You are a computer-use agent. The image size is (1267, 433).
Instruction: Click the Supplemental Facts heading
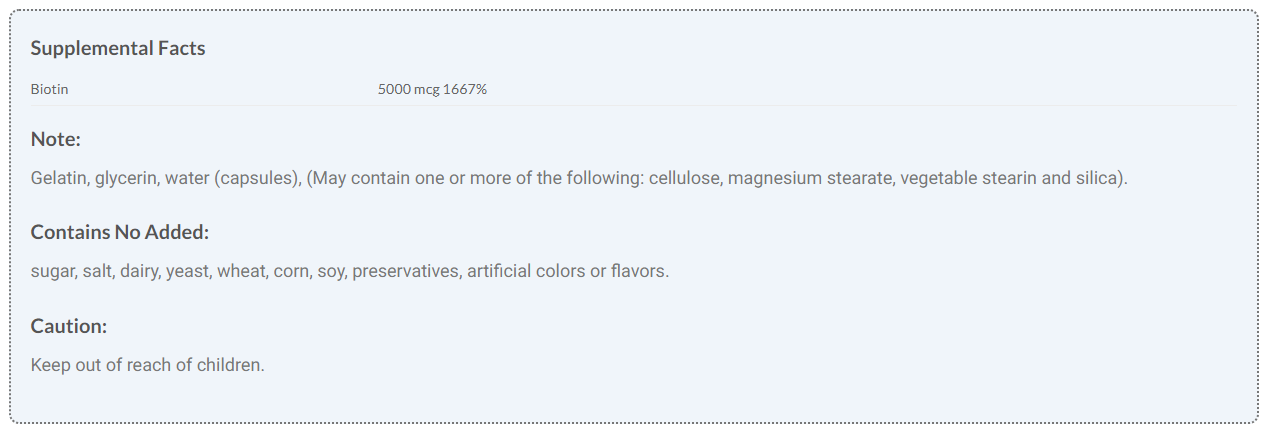coord(118,48)
